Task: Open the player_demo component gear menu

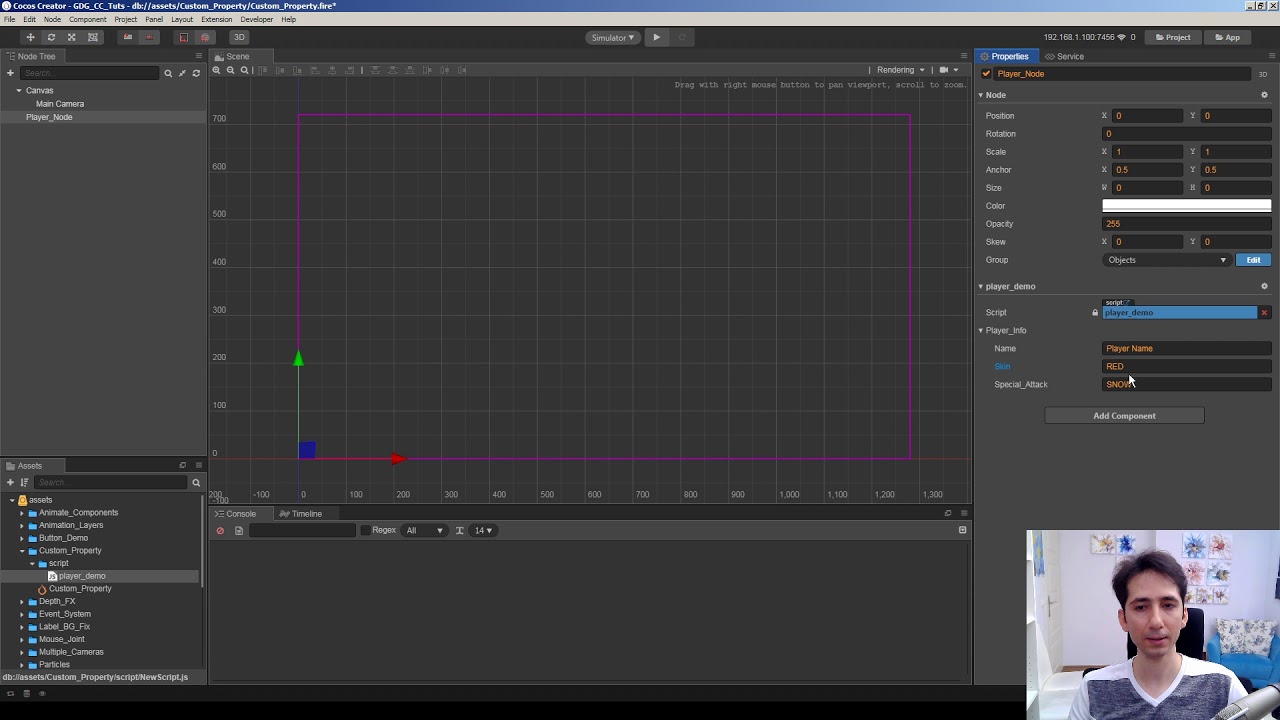Action: [1264, 286]
